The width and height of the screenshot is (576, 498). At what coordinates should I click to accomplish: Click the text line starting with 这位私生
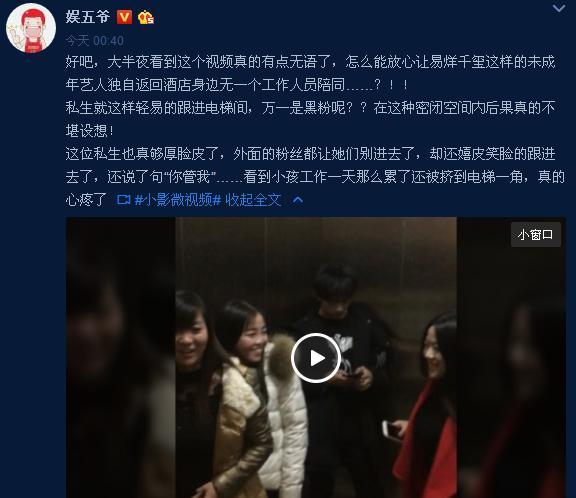click(310, 154)
